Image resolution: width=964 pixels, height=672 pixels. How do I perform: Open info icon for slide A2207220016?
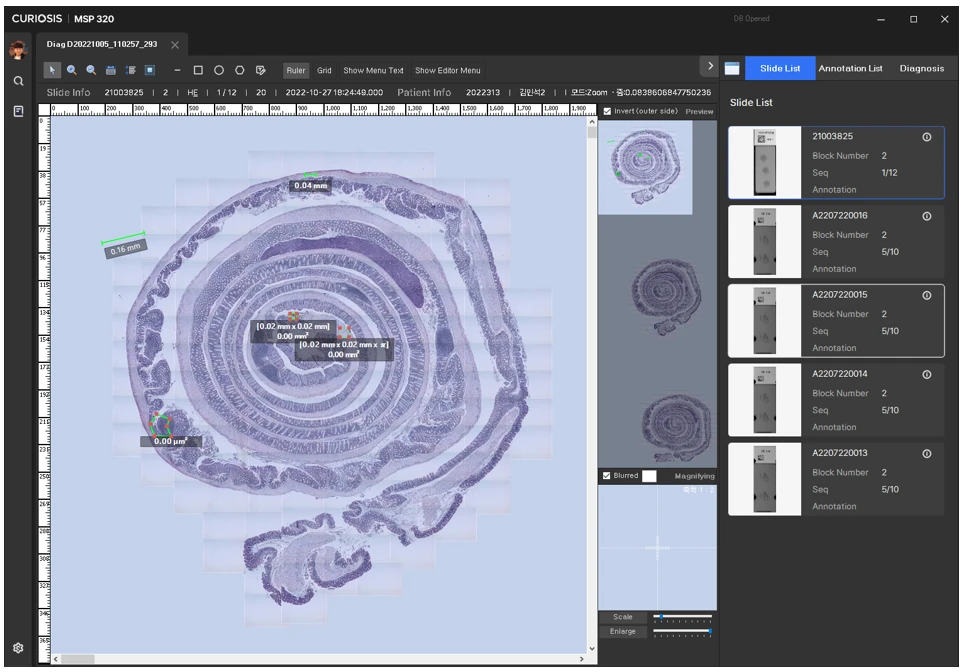point(926,216)
